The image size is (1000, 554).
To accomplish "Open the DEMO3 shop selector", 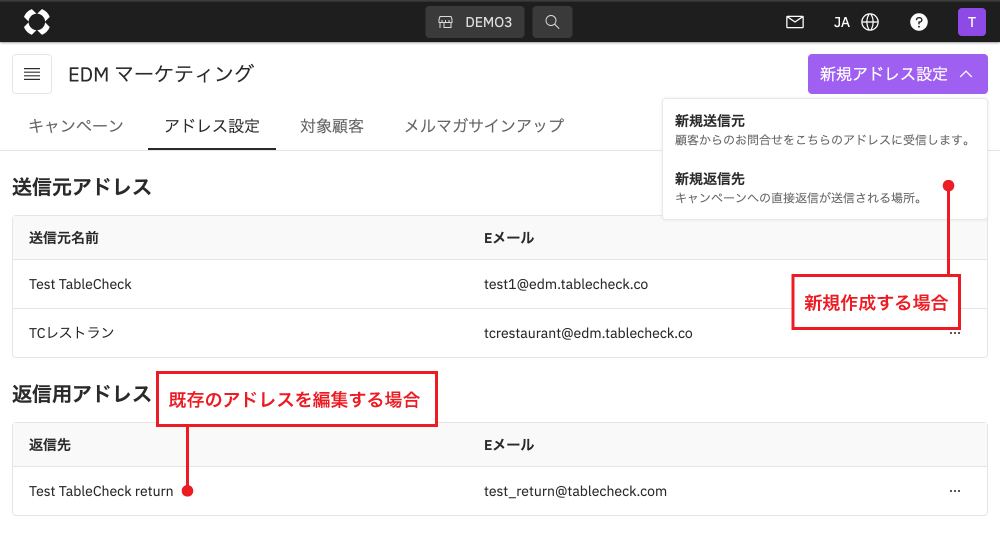I will pyautogui.click(x=475, y=22).
